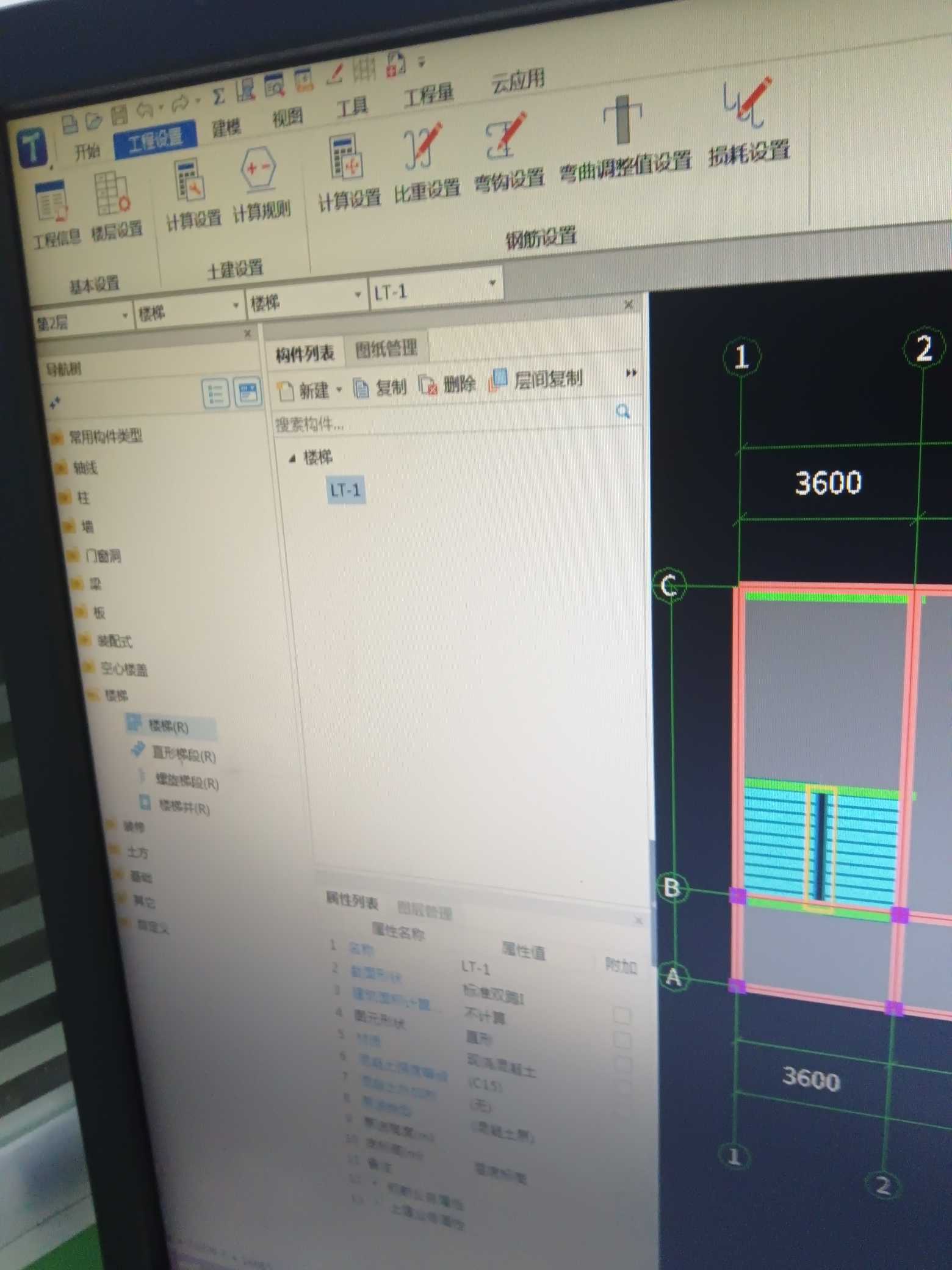This screenshot has height=1270, width=952.
Task: Switch to the 工具 ribbon tab
Action: tap(352, 106)
